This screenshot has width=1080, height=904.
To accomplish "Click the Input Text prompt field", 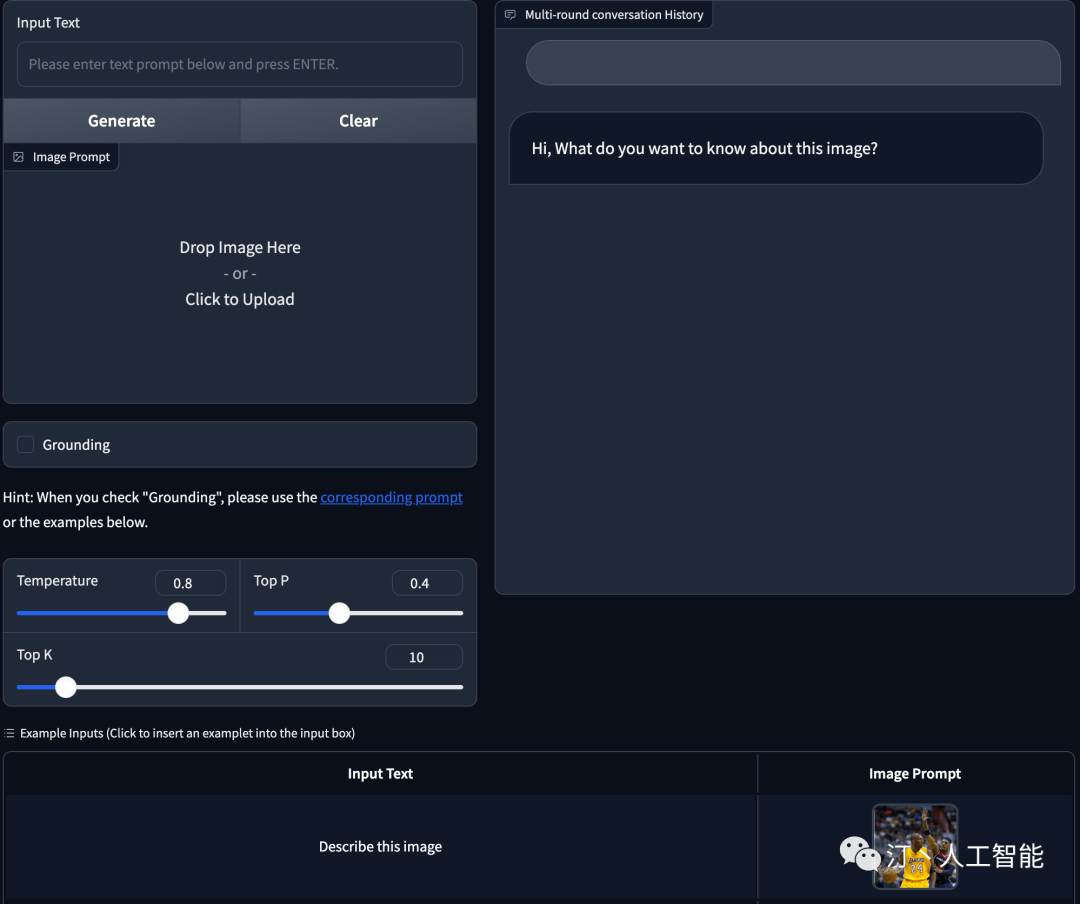I will pos(240,64).
